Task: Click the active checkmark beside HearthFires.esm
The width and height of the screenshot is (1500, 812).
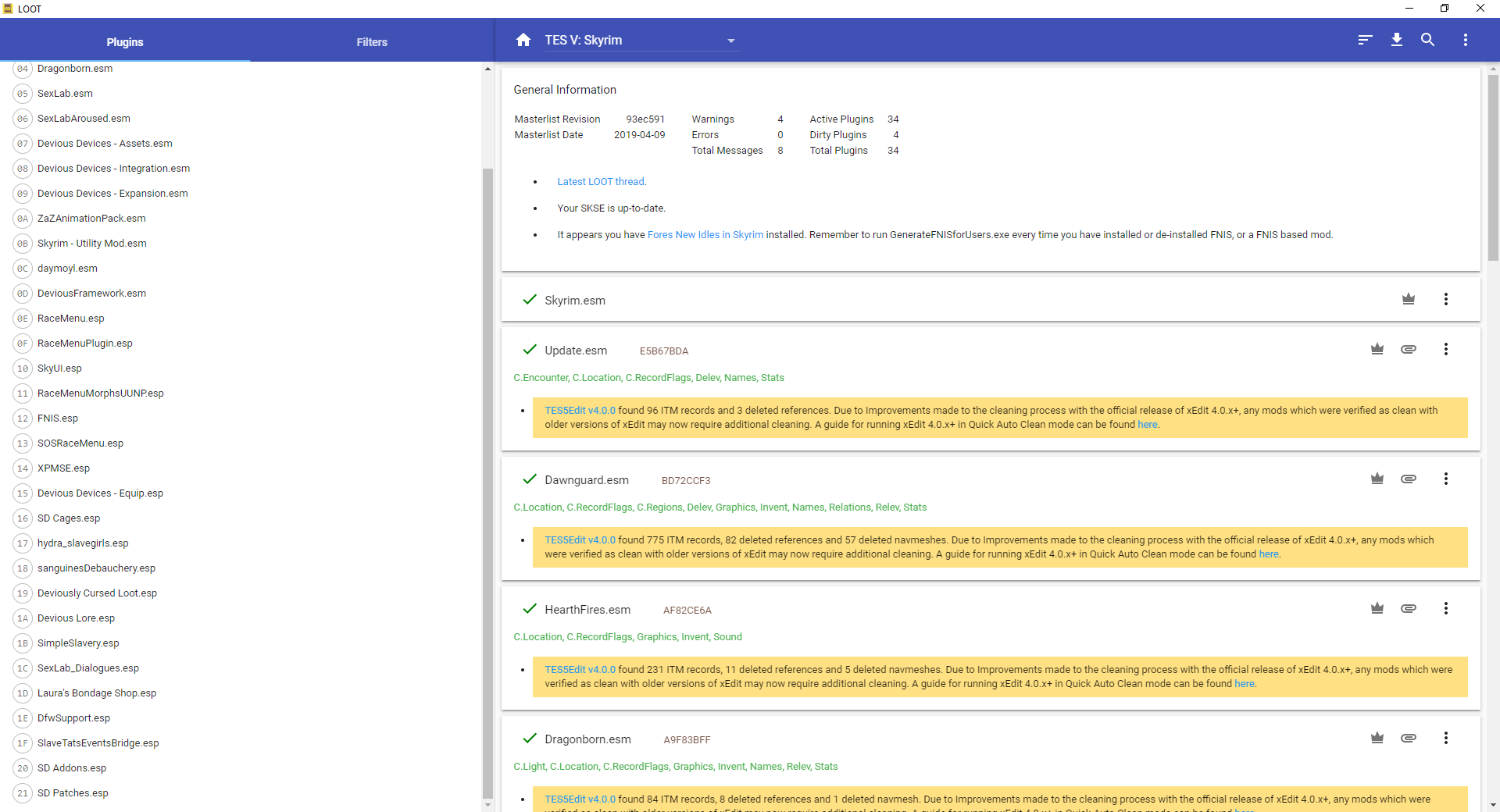Action: [530, 608]
